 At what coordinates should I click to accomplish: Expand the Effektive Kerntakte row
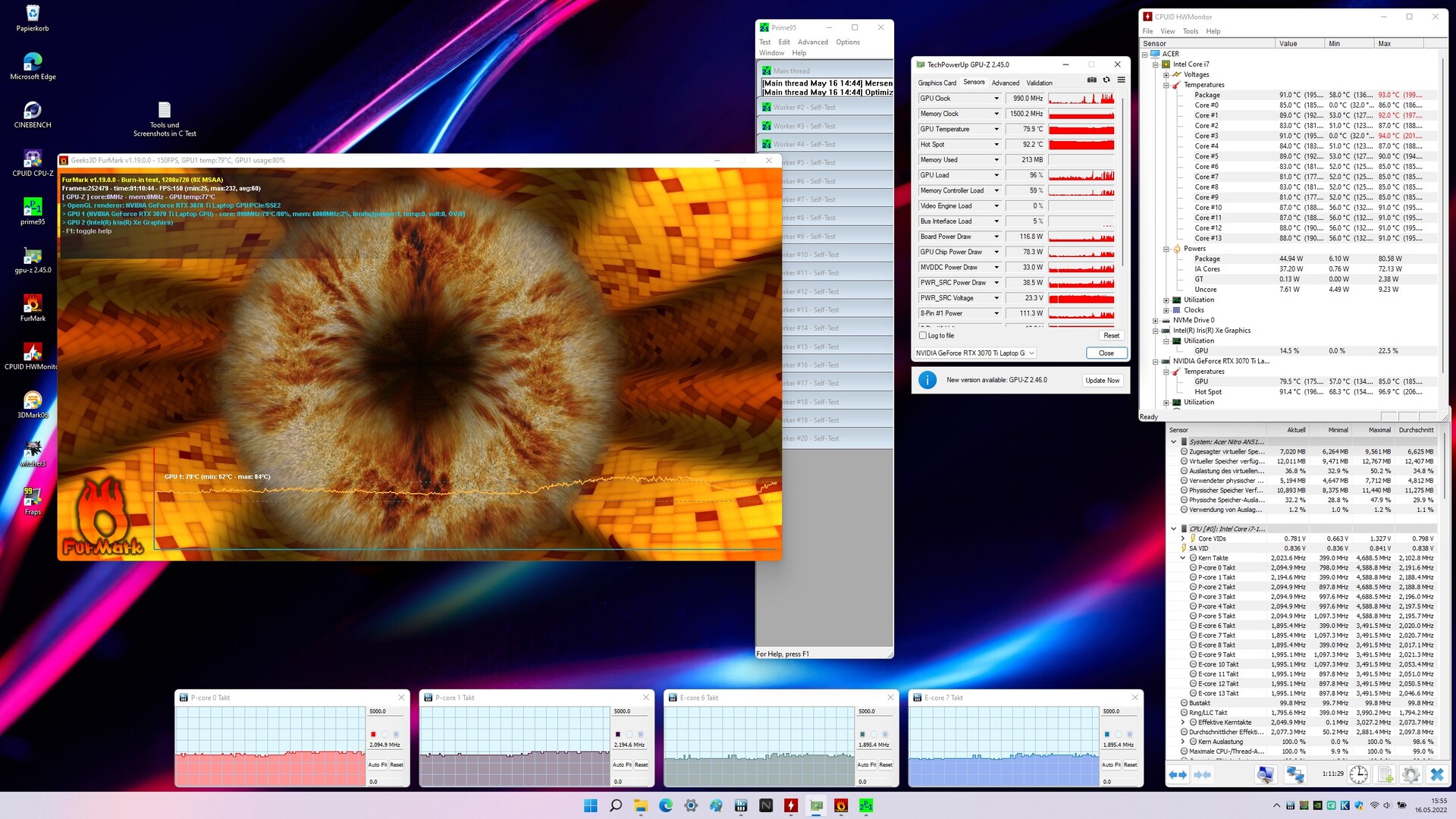point(1183,722)
